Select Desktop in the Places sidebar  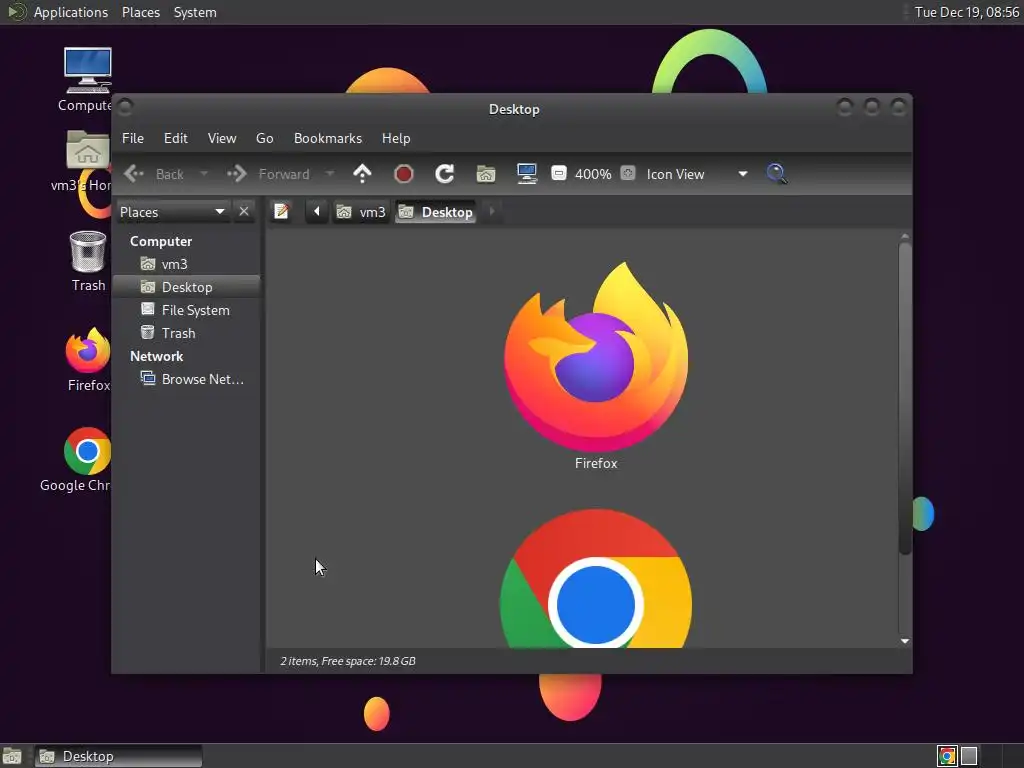coord(187,287)
